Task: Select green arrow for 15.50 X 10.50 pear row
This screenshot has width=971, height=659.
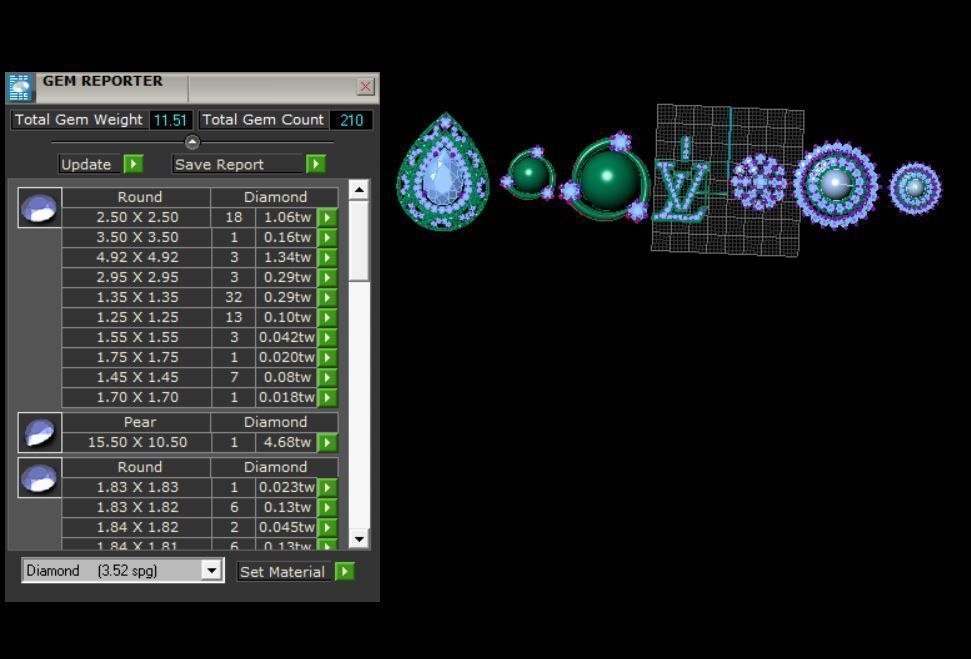Action: [x=327, y=442]
